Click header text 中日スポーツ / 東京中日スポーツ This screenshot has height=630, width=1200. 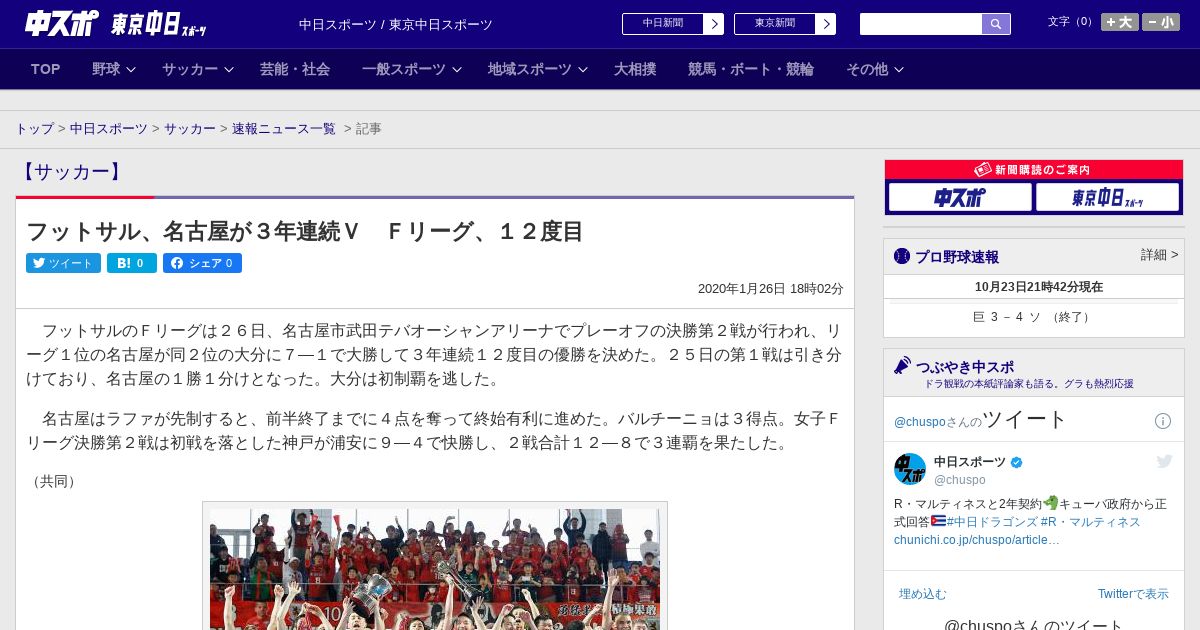coord(396,24)
